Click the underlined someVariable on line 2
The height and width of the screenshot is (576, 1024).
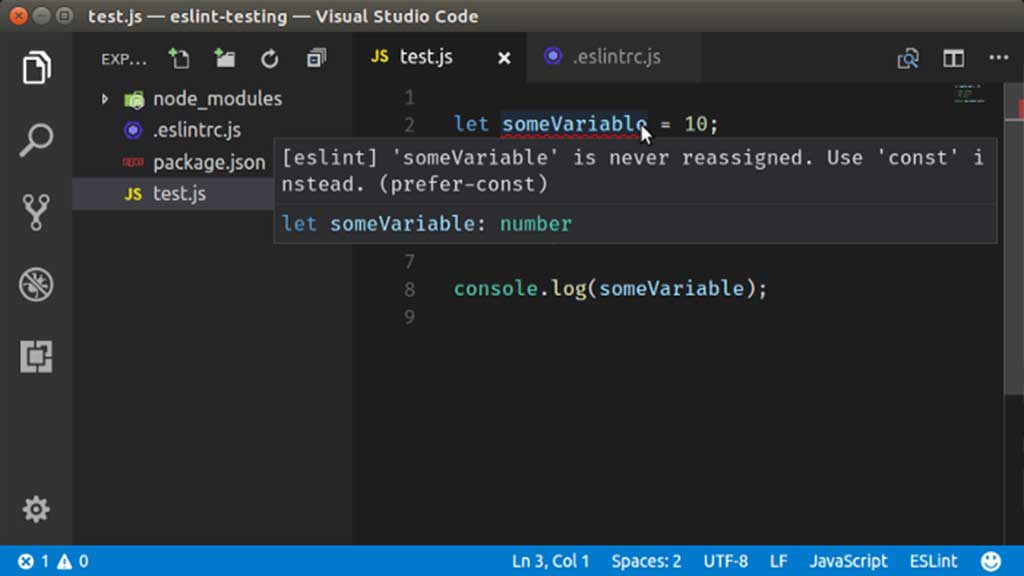[574, 124]
